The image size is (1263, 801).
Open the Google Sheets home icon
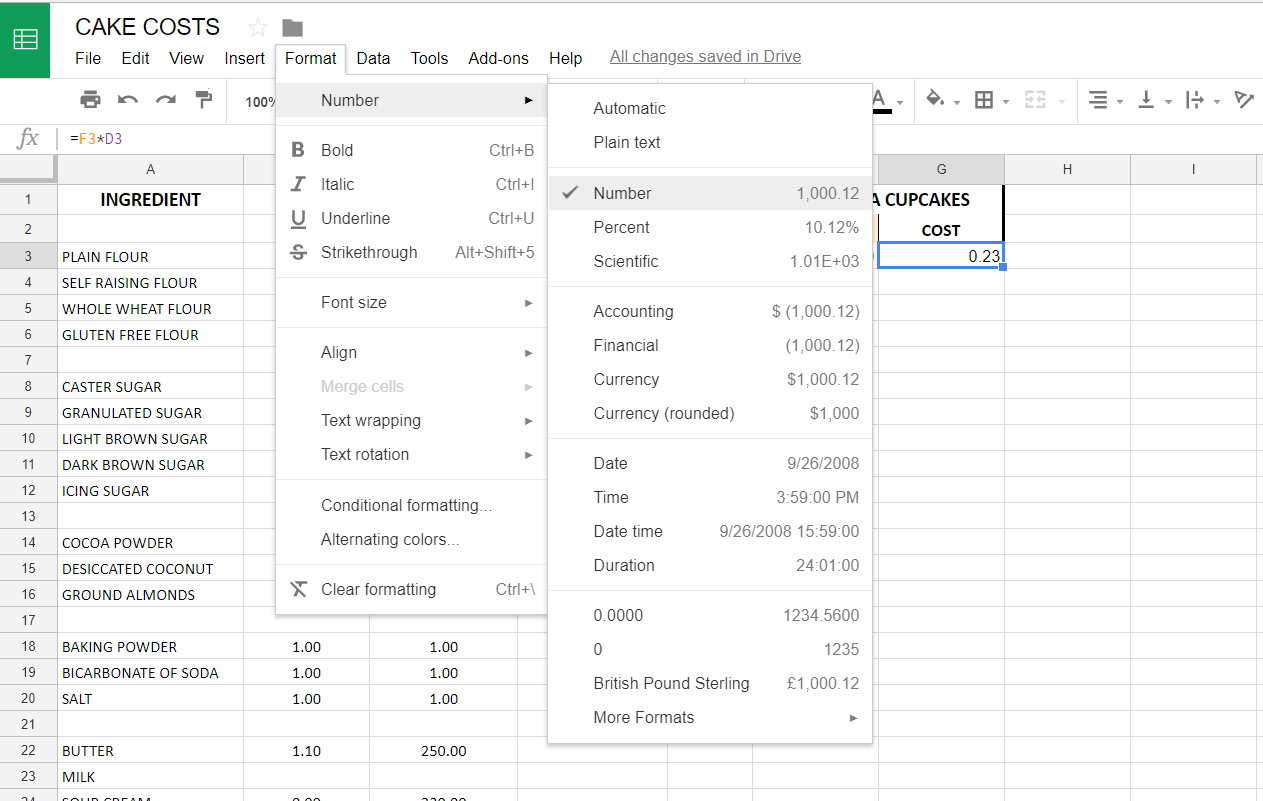[25, 39]
